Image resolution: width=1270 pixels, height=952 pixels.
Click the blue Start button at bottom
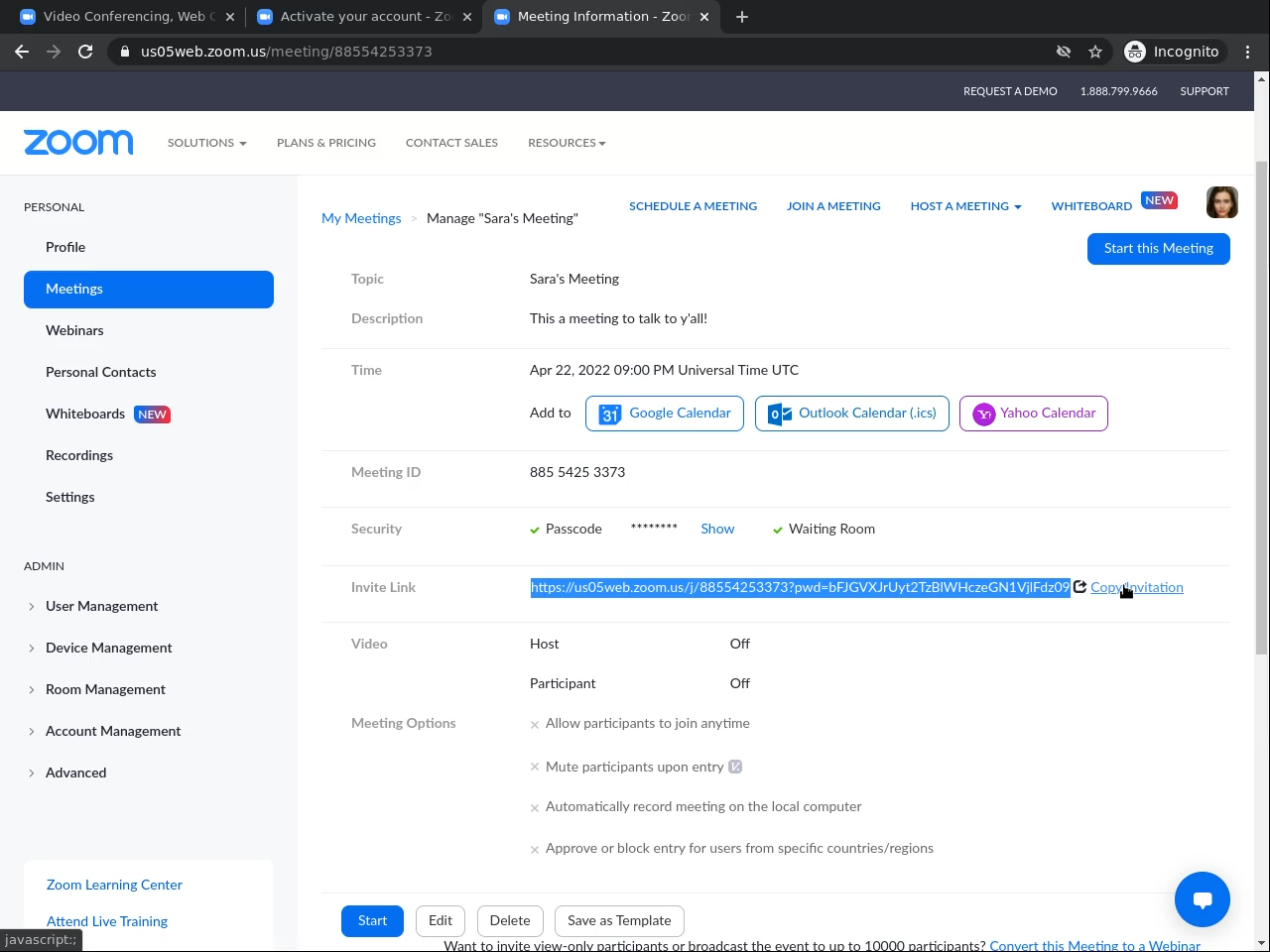tap(372, 920)
